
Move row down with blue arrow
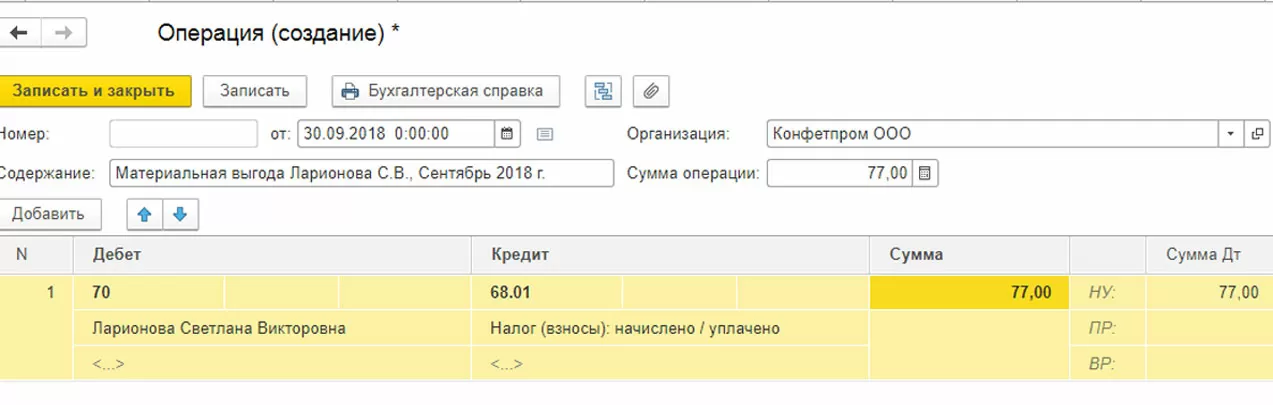(x=180, y=214)
